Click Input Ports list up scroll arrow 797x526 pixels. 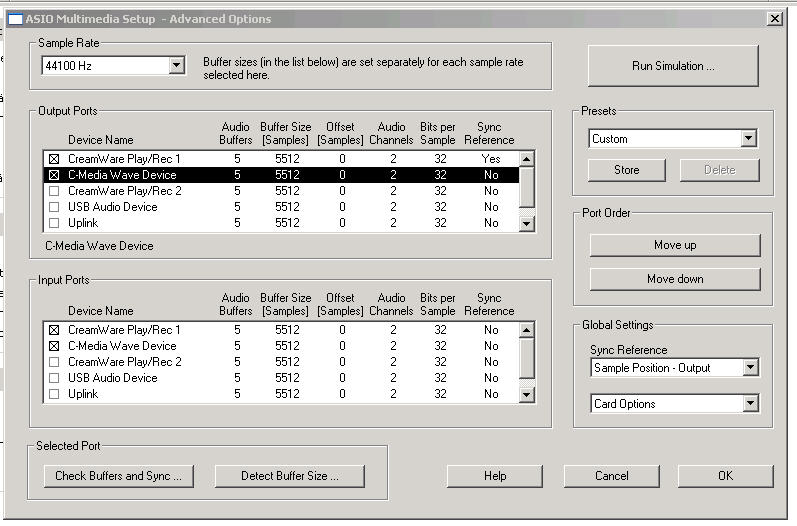pyautogui.click(x=527, y=330)
